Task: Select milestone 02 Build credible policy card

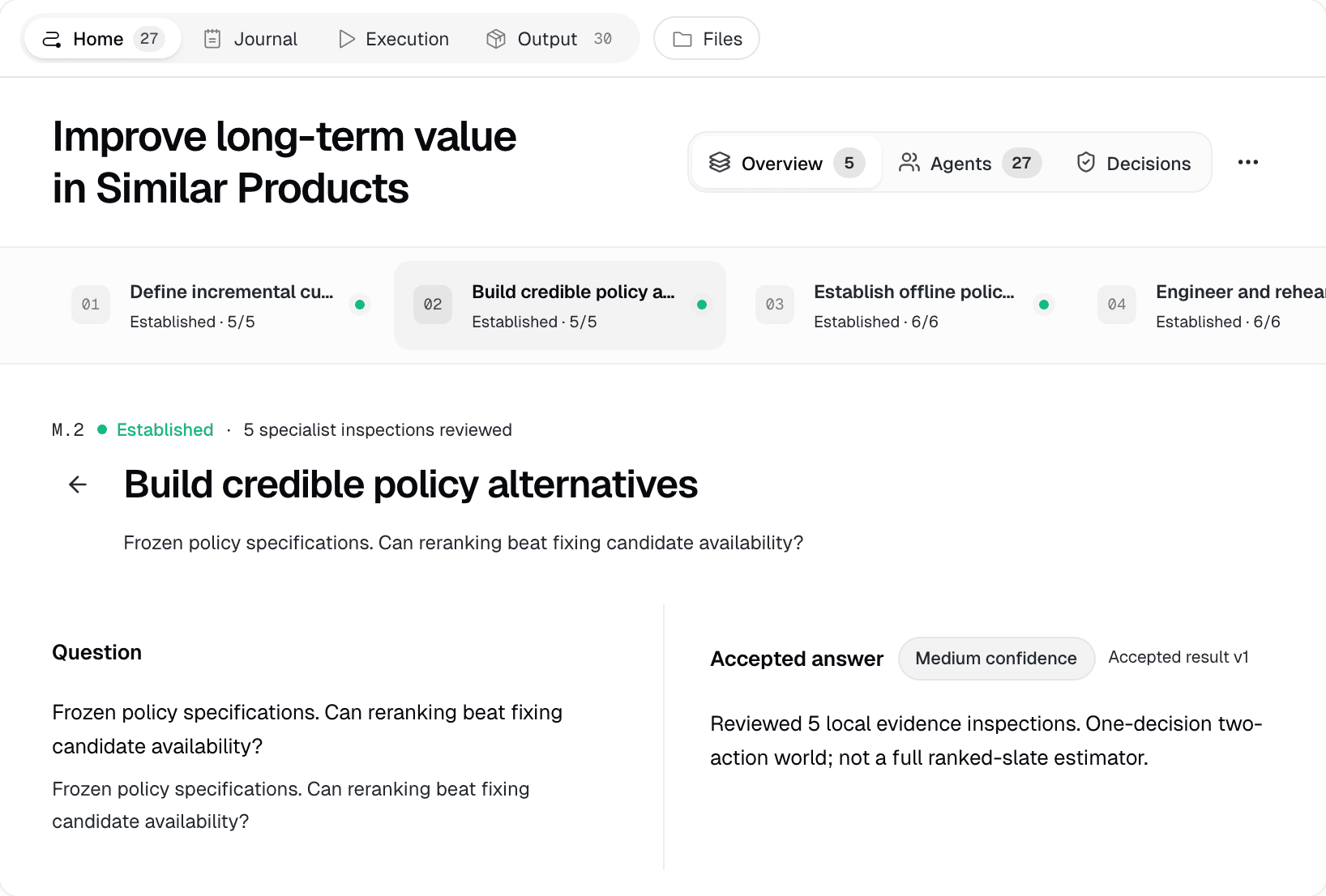Action: (560, 305)
